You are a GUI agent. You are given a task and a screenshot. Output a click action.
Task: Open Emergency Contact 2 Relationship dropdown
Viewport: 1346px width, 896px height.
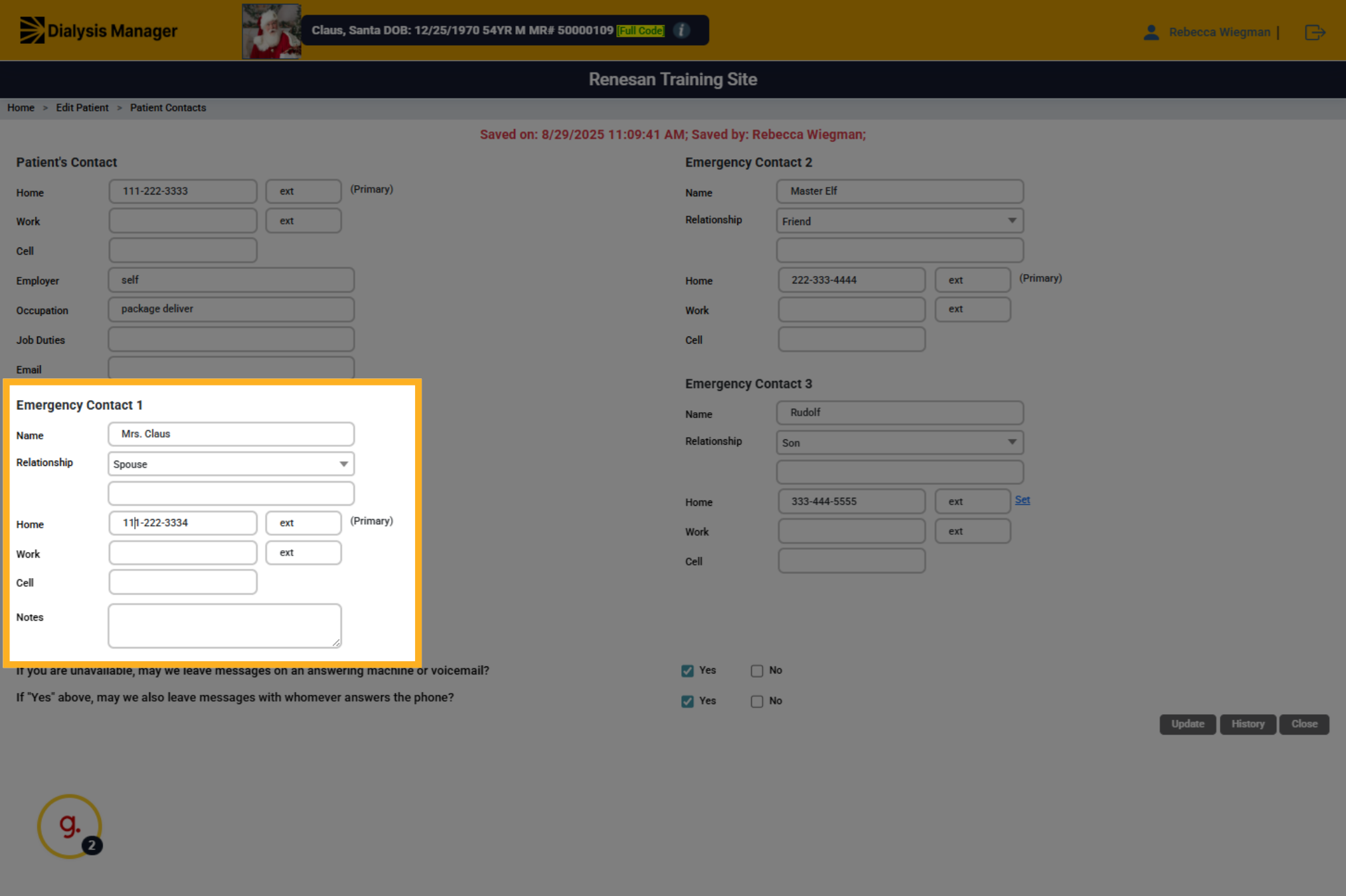(x=900, y=221)
